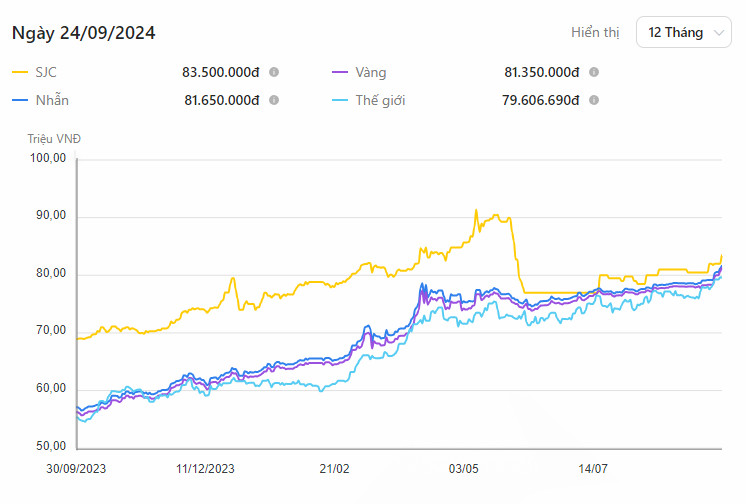Screen dimensions: 746x504
Task: Click the 30/09/2023 x-axis date label
Action: (x=76, y=468)
